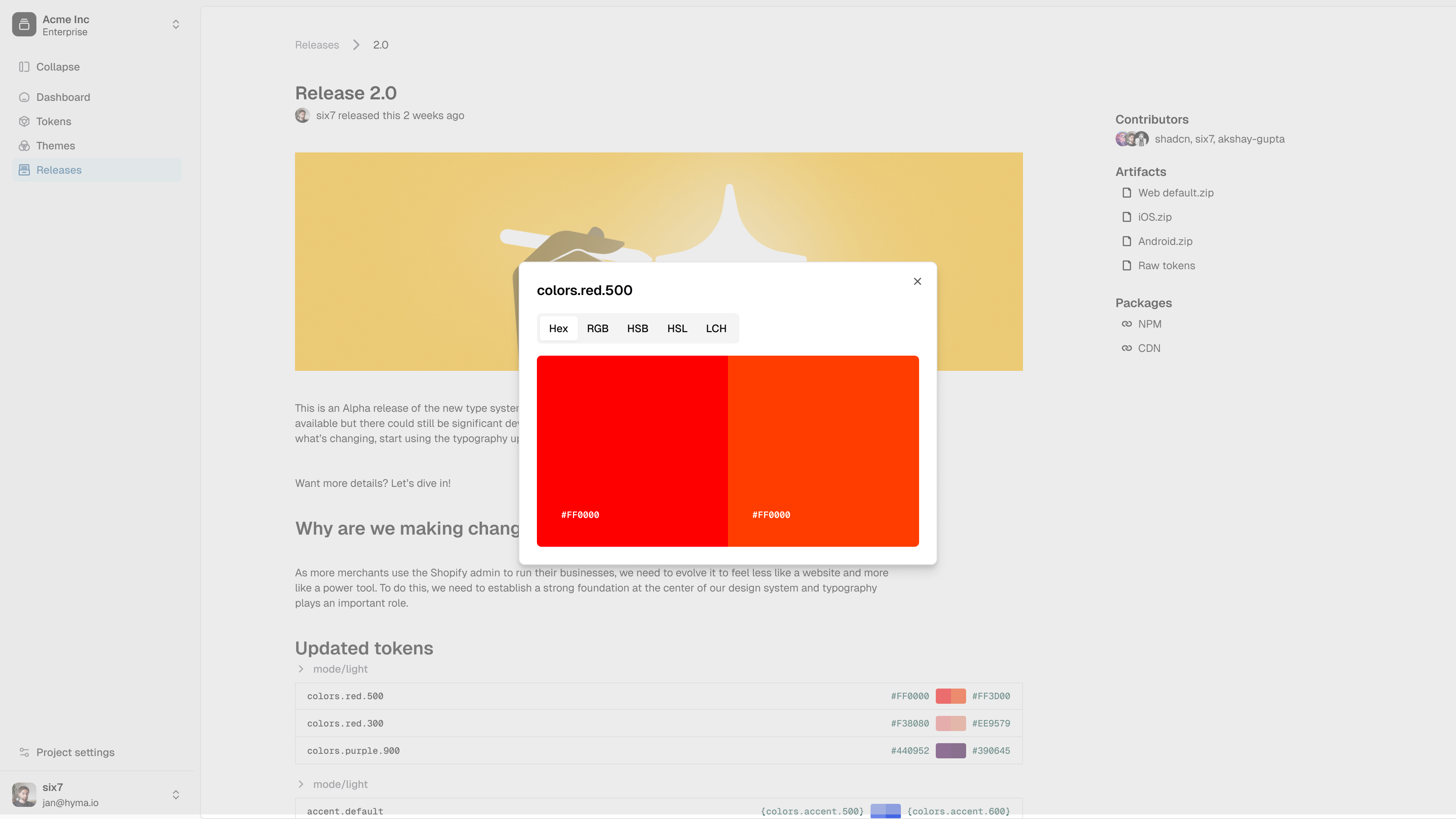Click the Themes circles icon
1456x819 pixels.
pyautogui.click(x=24, y=146)
